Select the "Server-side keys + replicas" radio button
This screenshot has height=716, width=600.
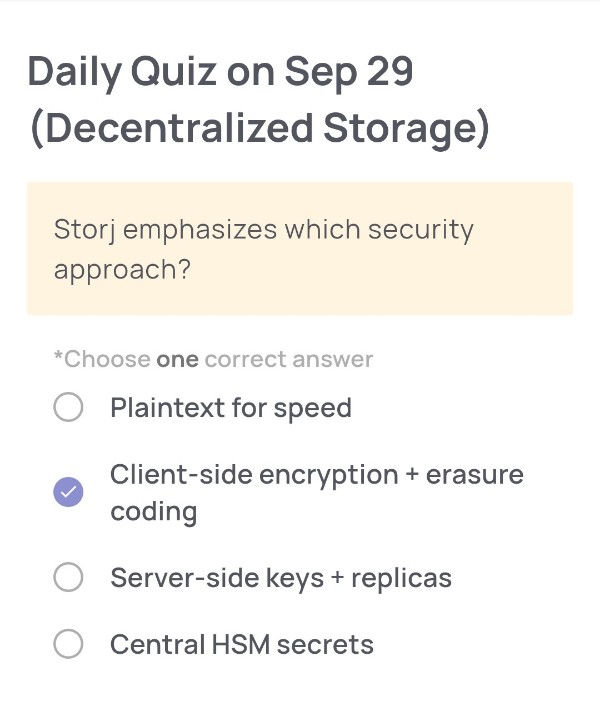[x=68, y=578]
